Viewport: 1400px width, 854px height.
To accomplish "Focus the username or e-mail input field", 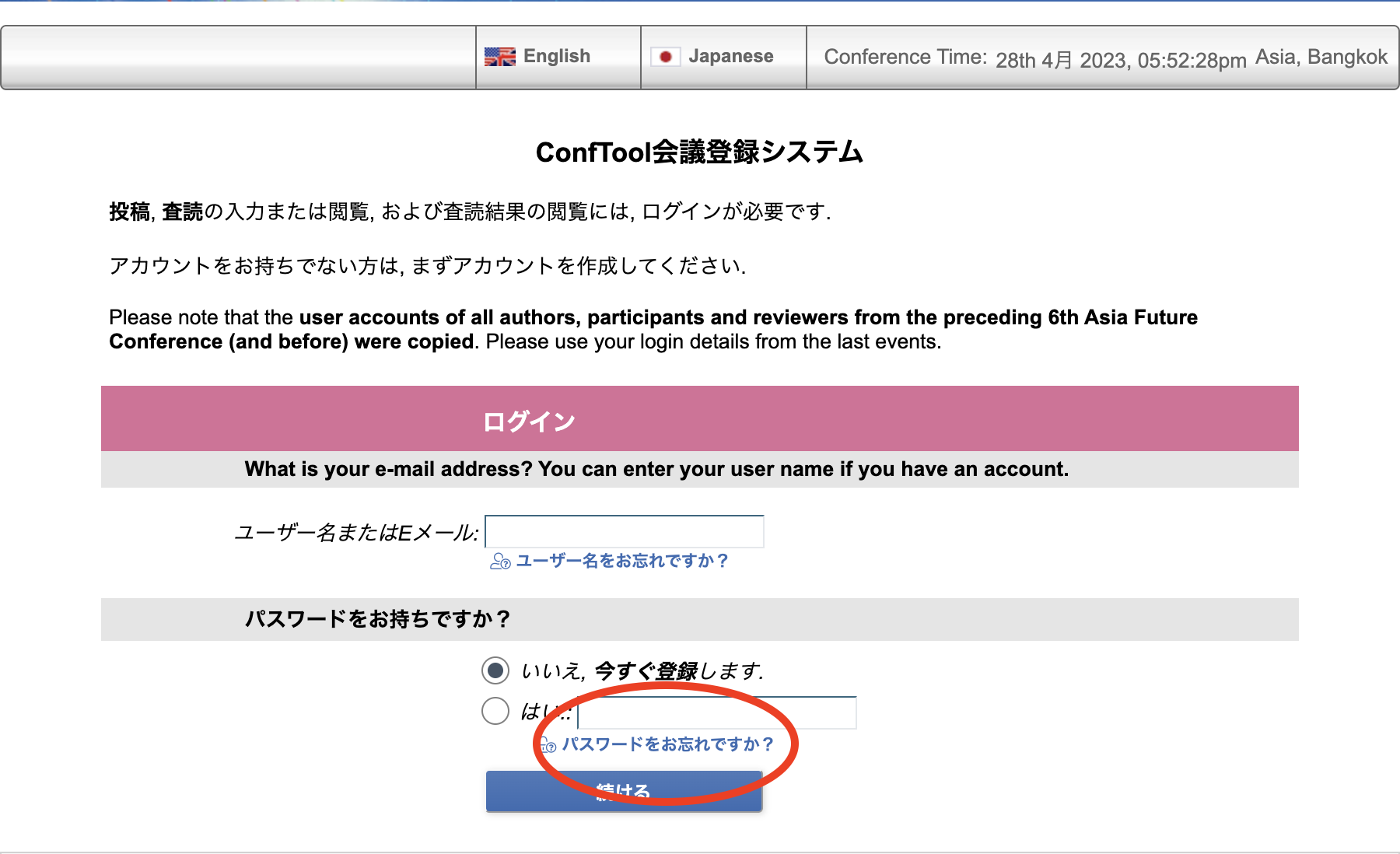I will [x=625, y=532].
